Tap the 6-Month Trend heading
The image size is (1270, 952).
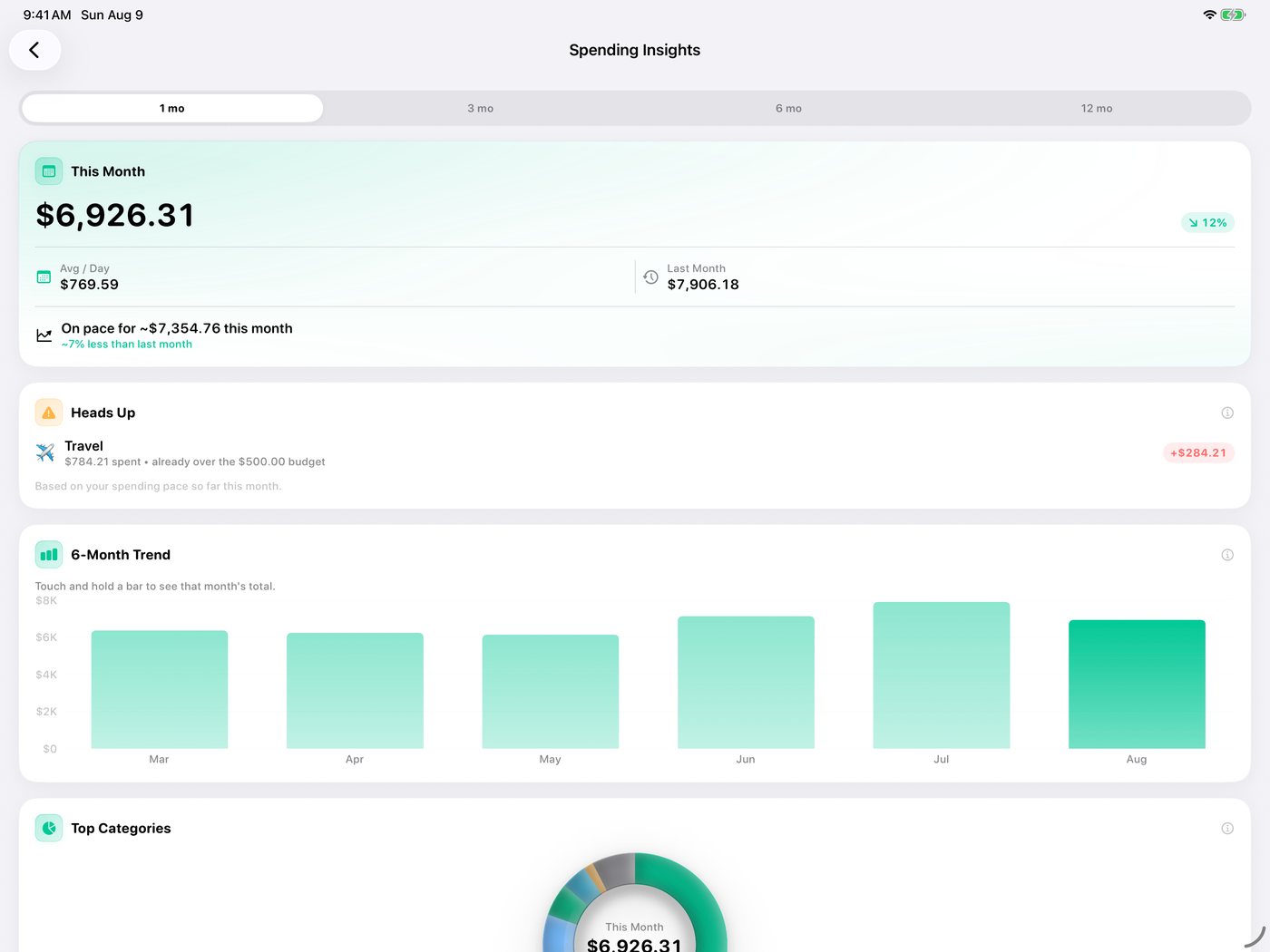click(121, 555)
